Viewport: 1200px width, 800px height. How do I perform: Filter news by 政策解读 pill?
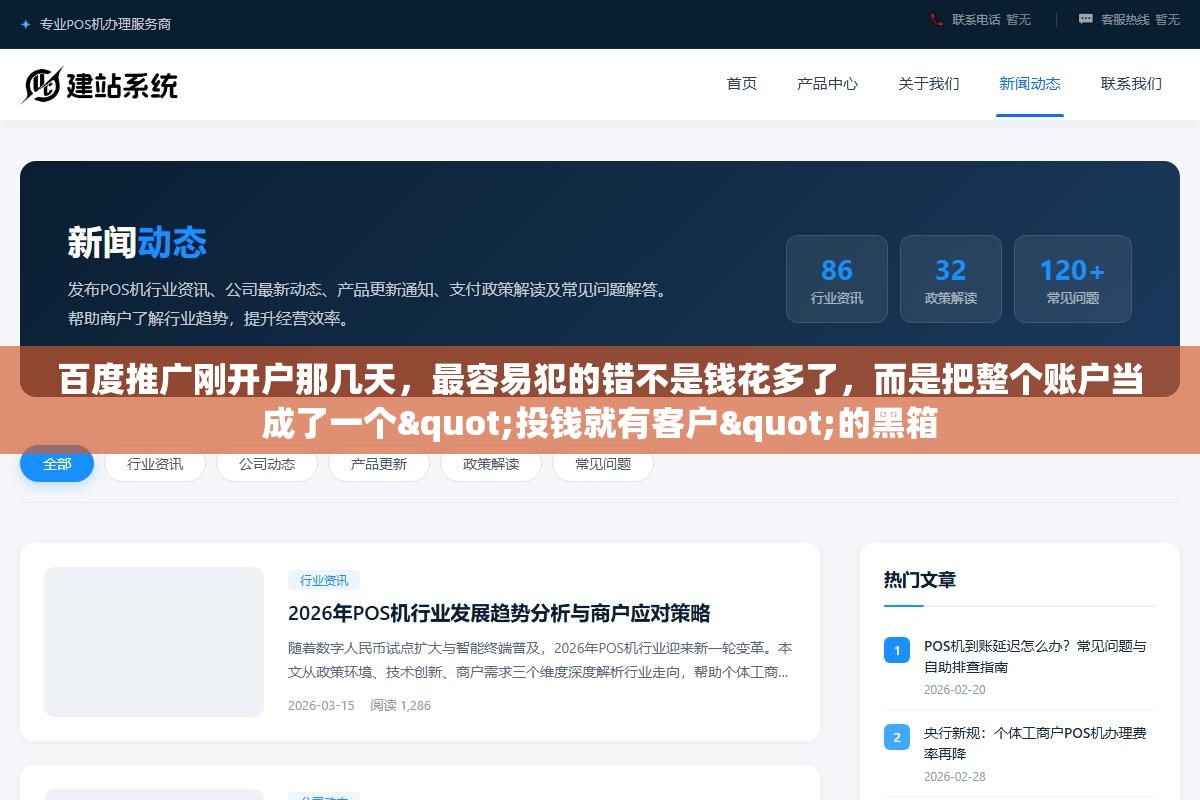(491, 464)
